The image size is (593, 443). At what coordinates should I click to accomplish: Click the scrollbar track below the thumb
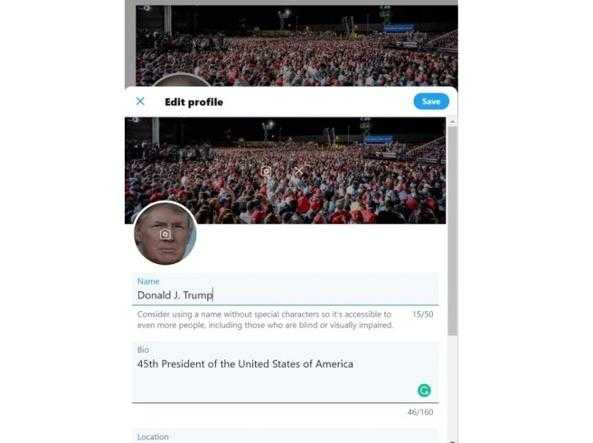452,386
